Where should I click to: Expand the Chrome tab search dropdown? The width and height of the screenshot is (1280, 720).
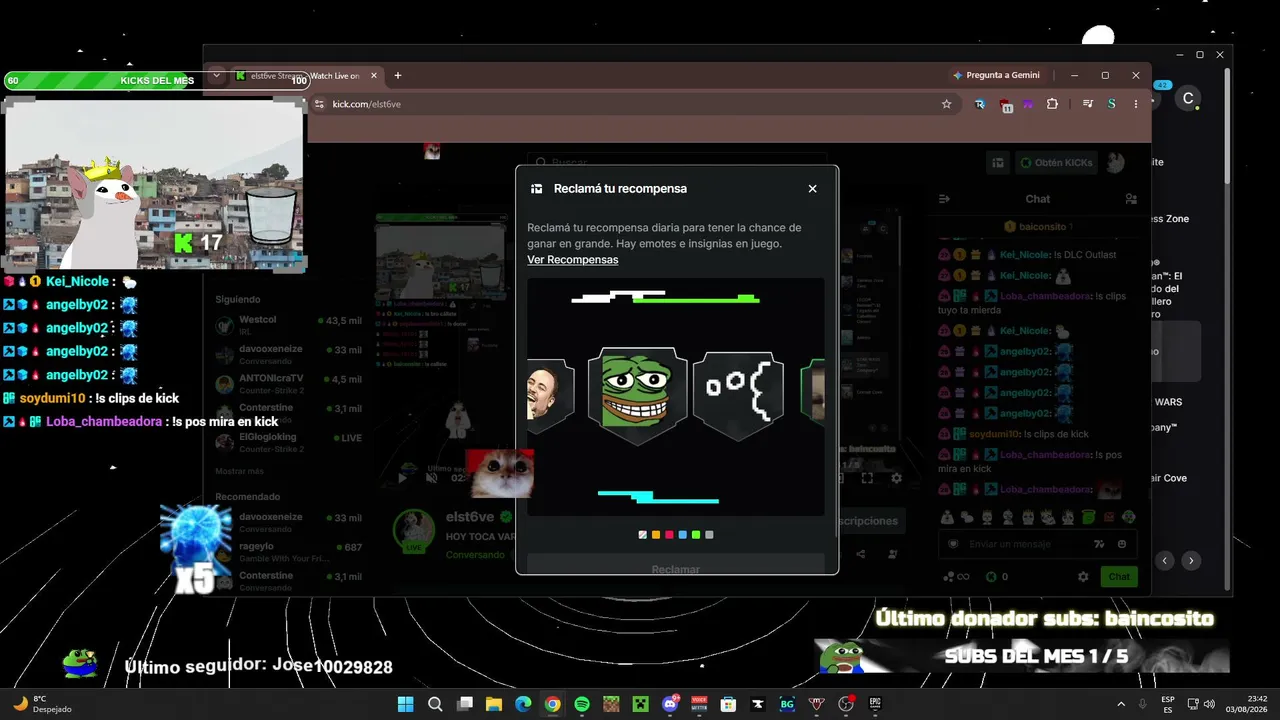[216, 75]
